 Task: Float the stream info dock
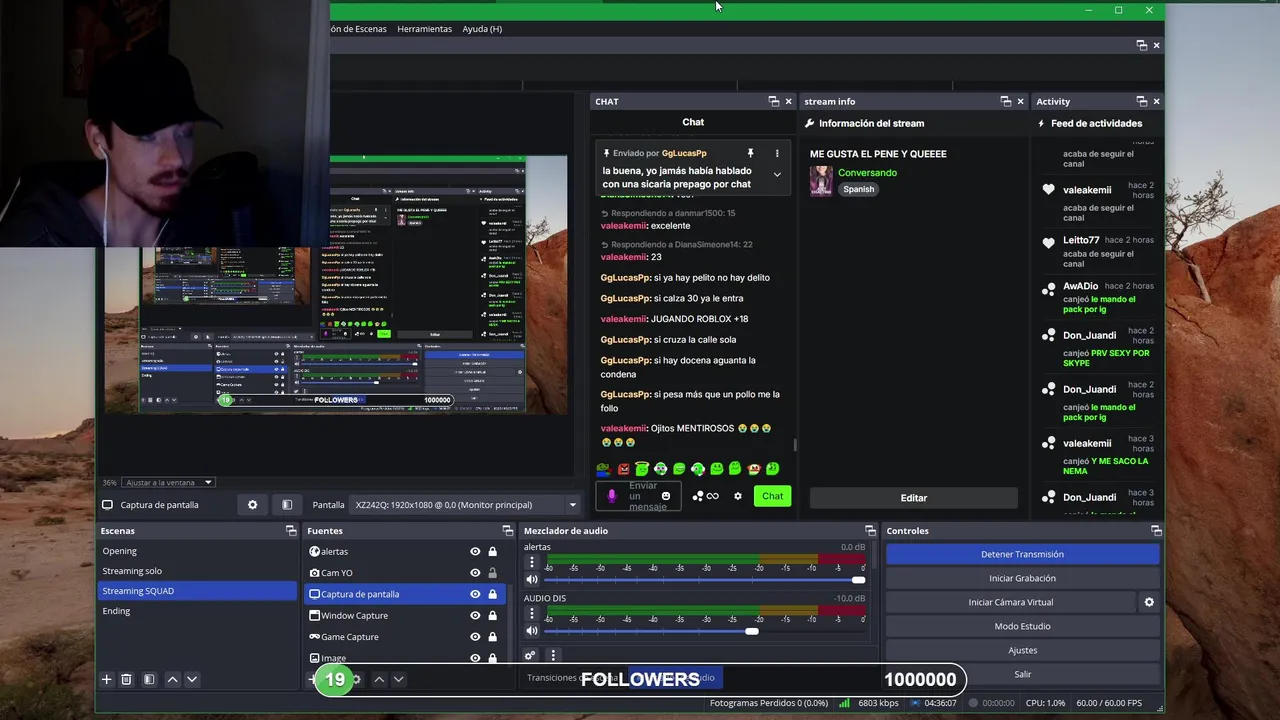pyautogui.click(x=1006, y=101)
